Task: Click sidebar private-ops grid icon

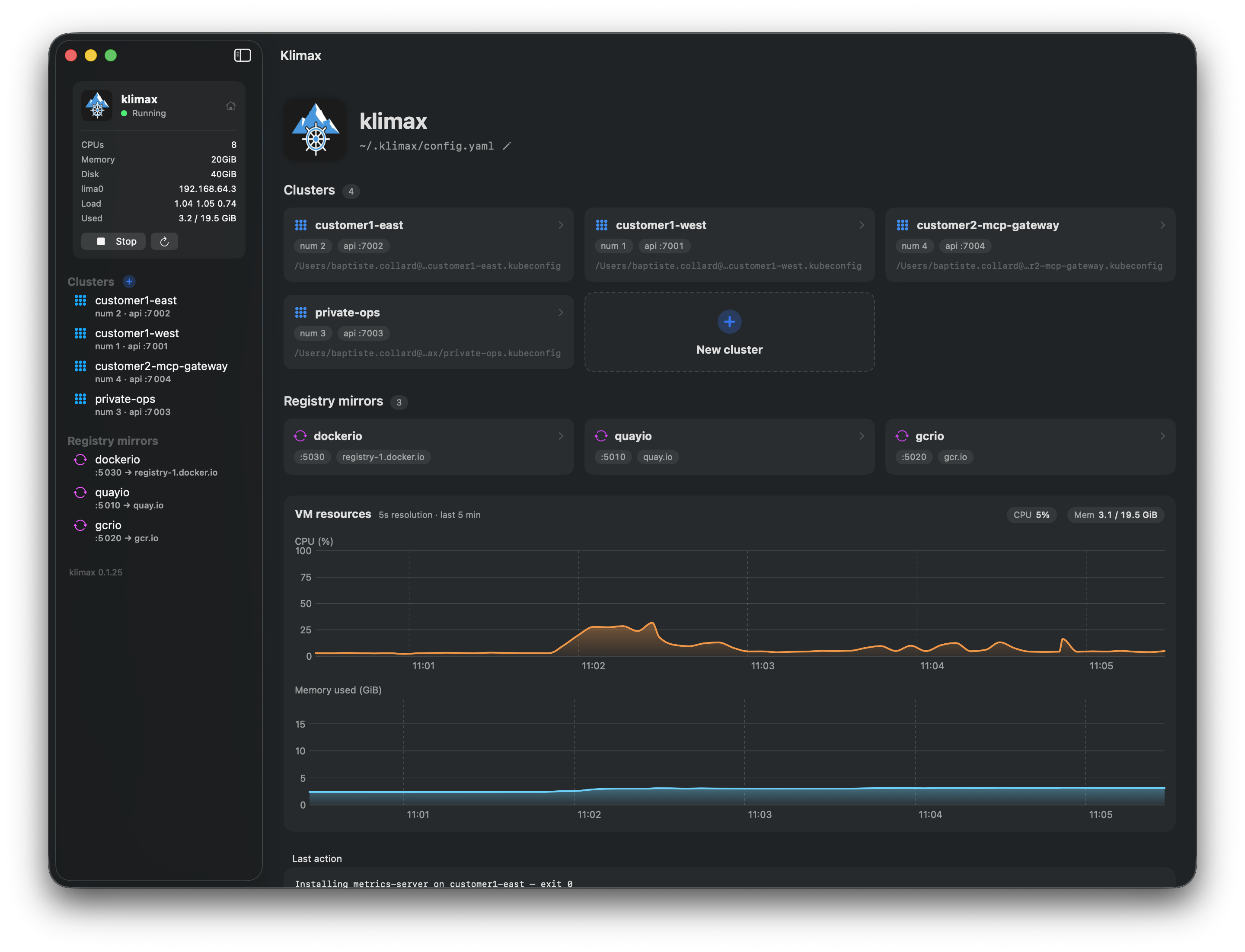Action: pos(80,399)
